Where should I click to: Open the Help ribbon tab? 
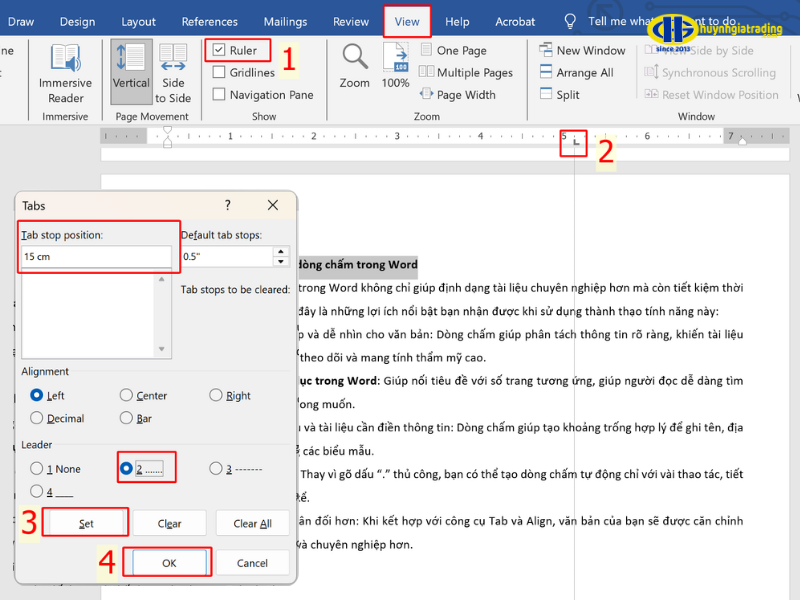pos(457,21)
